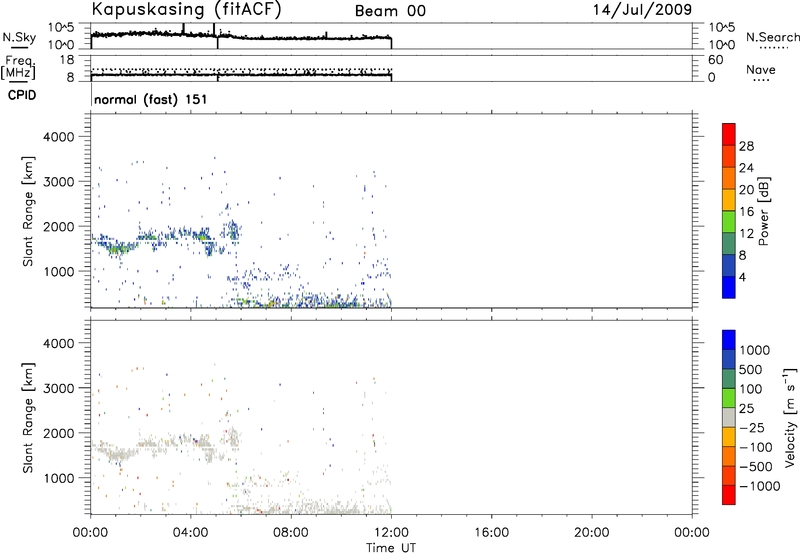Click the '4000' tick of the power panel
Screen dimensions: 800x554
(x=58, y=137)
